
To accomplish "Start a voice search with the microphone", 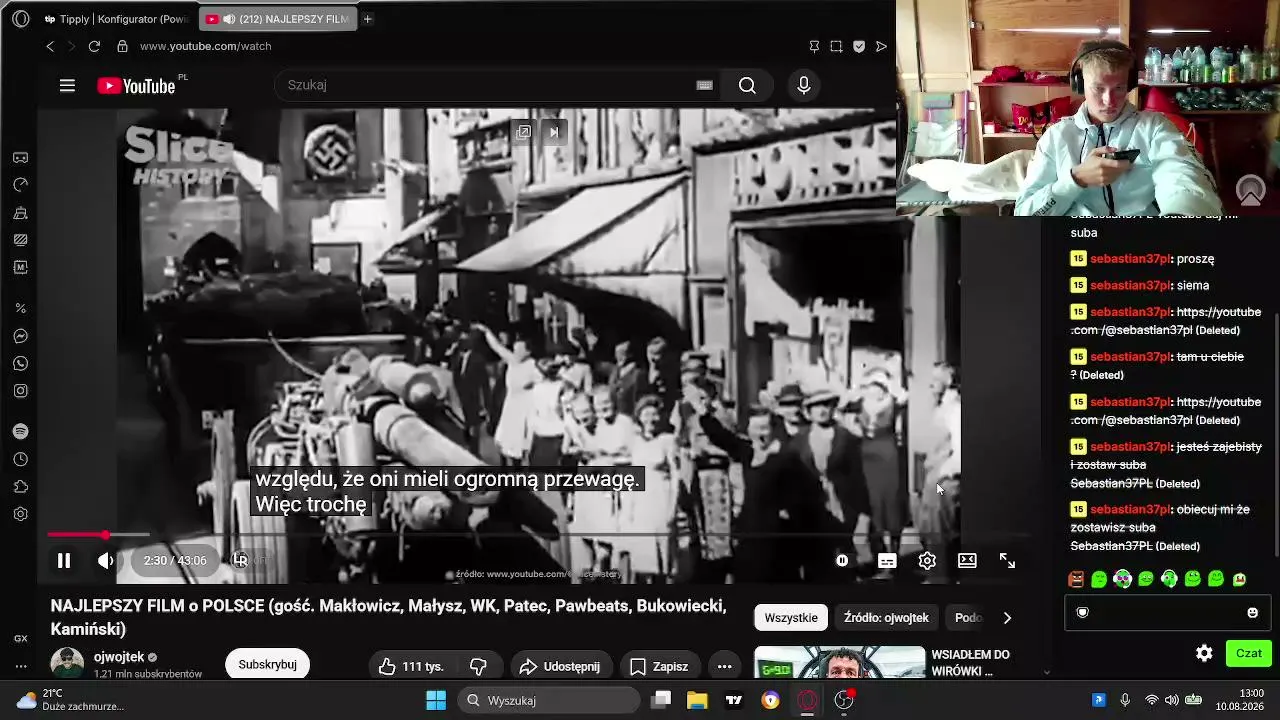I will click(x=803, y=85).
